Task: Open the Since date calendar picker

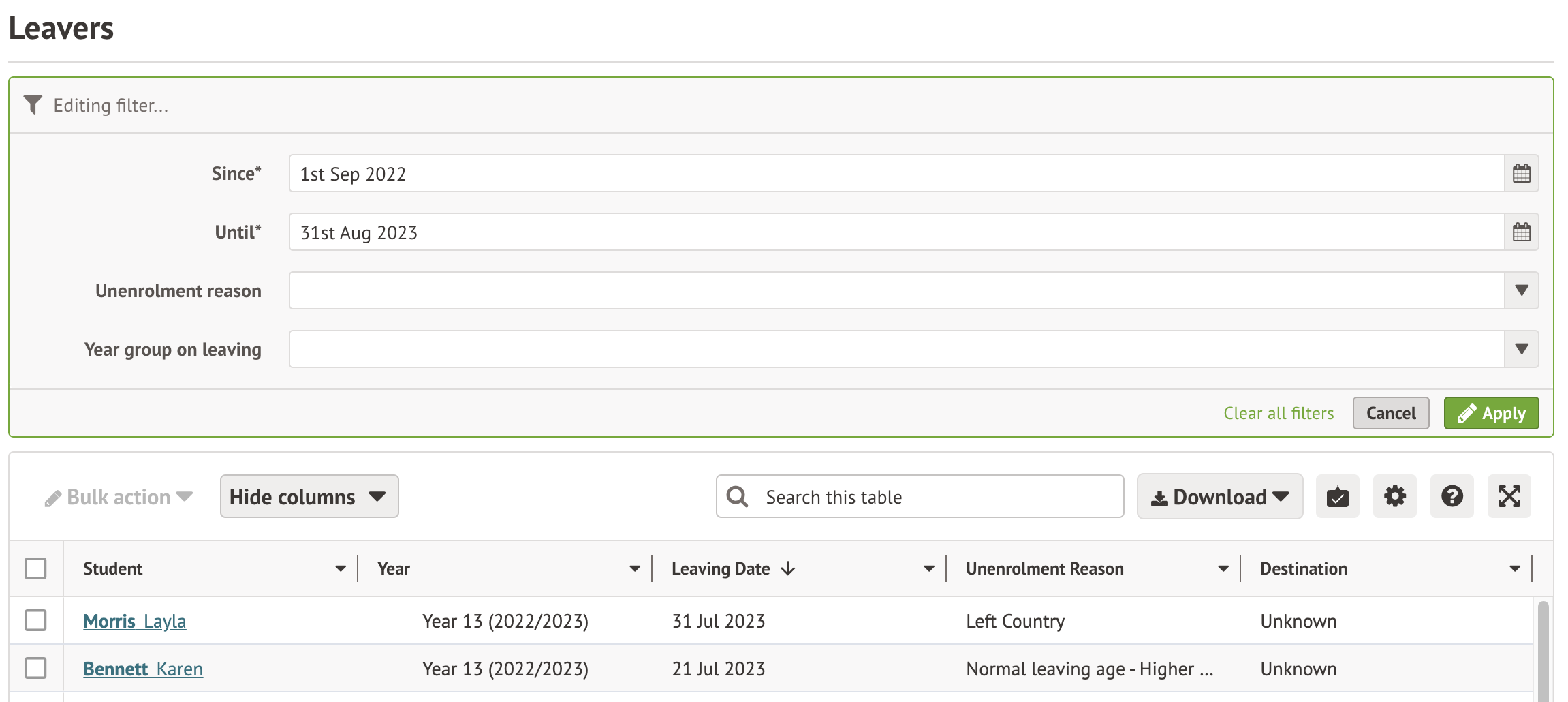Action: tap(1521, 174)
